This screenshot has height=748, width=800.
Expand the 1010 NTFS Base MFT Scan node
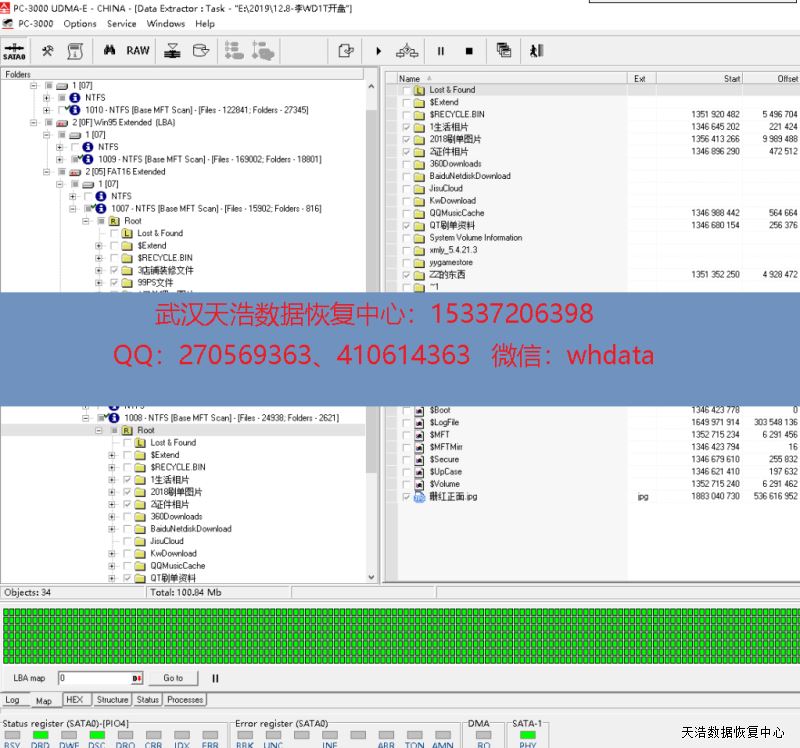click(x=47, y=110)
